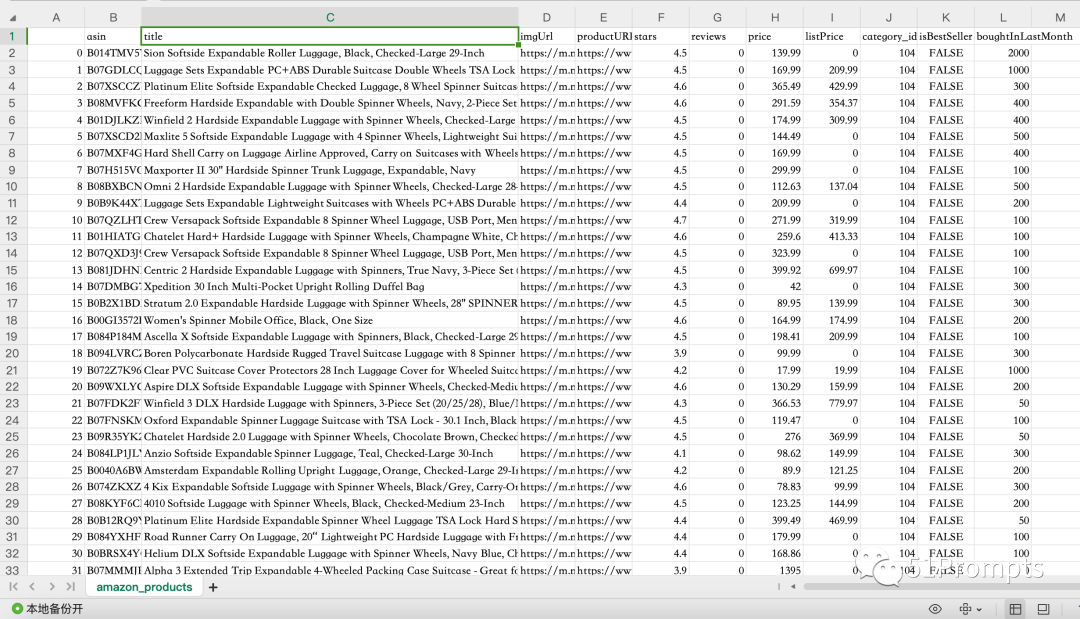This screenshot has height=619, width=1080.
Task: Click the 'stars' header cell
Action: coord(661,36)
